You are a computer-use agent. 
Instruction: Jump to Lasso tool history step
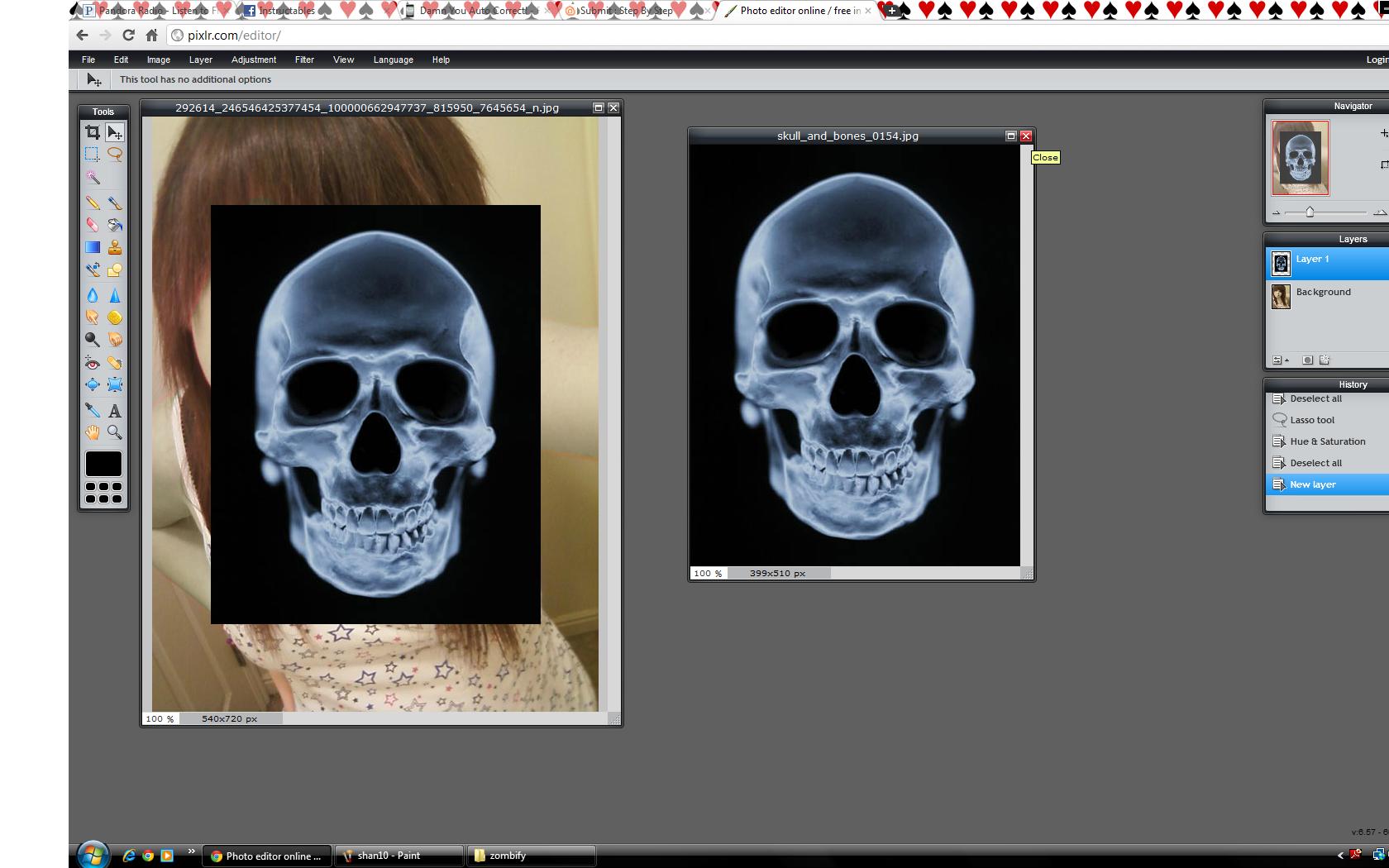1328,420
